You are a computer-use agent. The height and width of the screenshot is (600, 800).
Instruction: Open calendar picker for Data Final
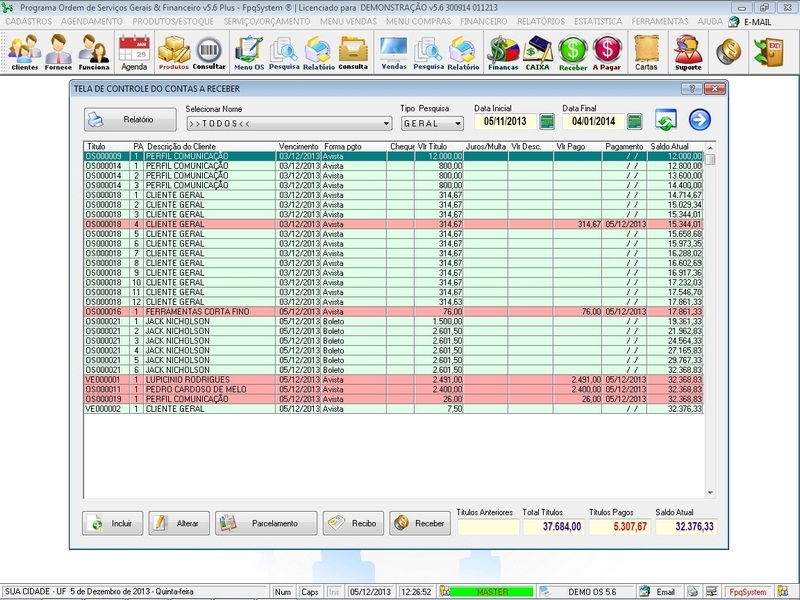(x=634, y=122)
